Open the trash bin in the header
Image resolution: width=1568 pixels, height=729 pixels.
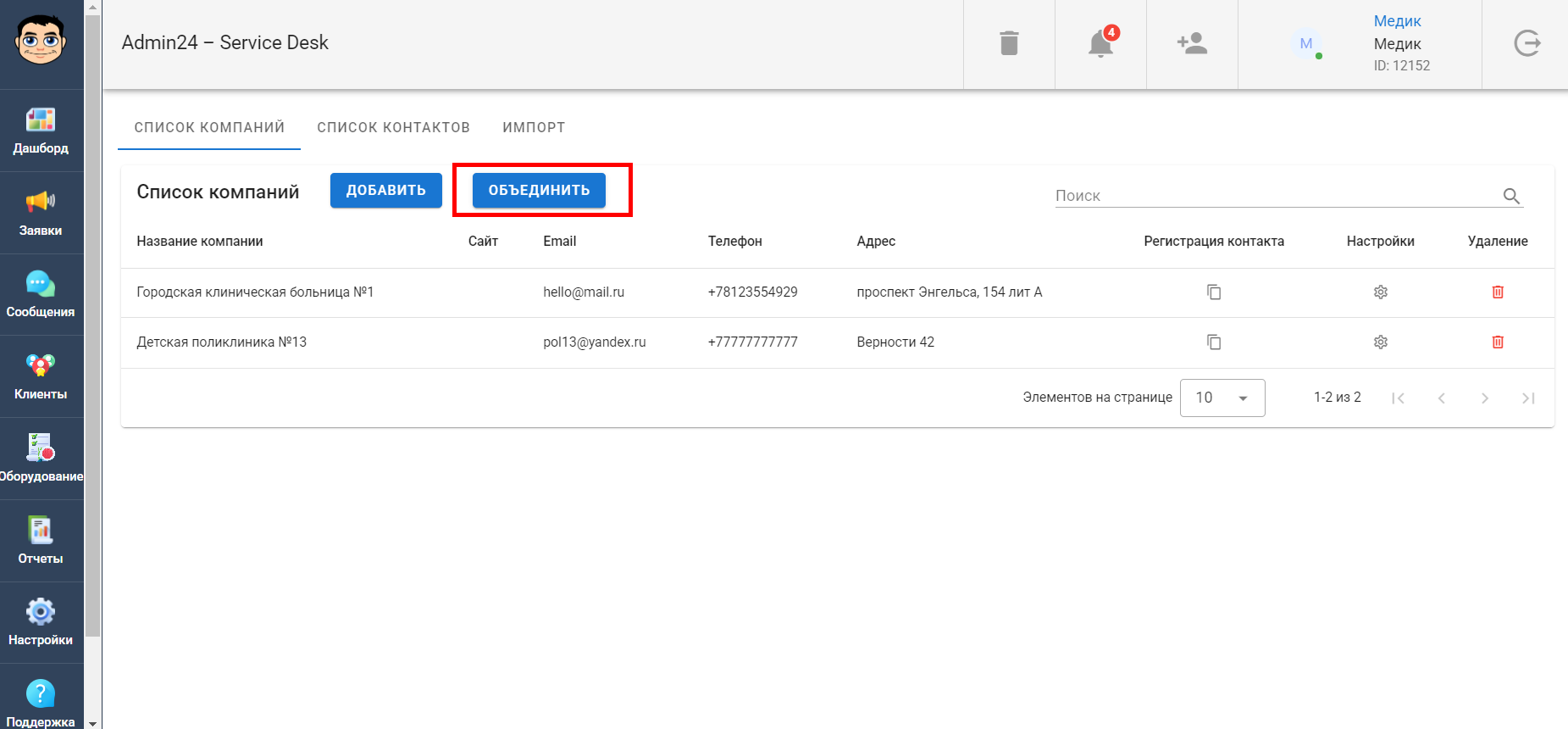[x=1009, y=43]
